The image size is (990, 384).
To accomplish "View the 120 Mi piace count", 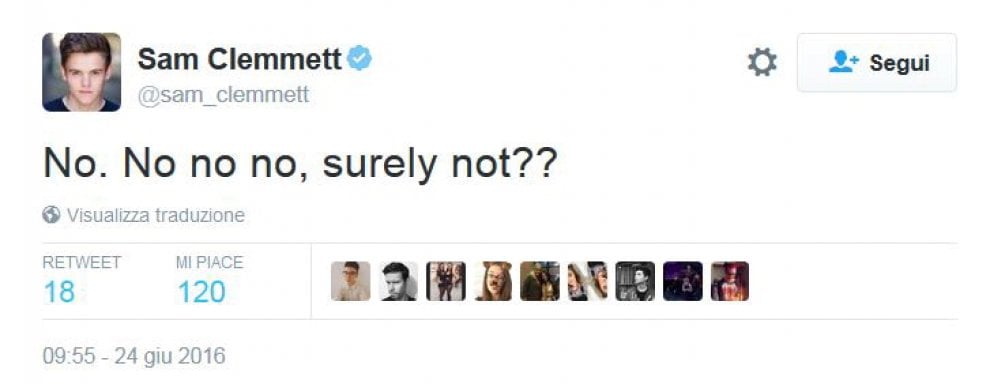I will 201,292.
